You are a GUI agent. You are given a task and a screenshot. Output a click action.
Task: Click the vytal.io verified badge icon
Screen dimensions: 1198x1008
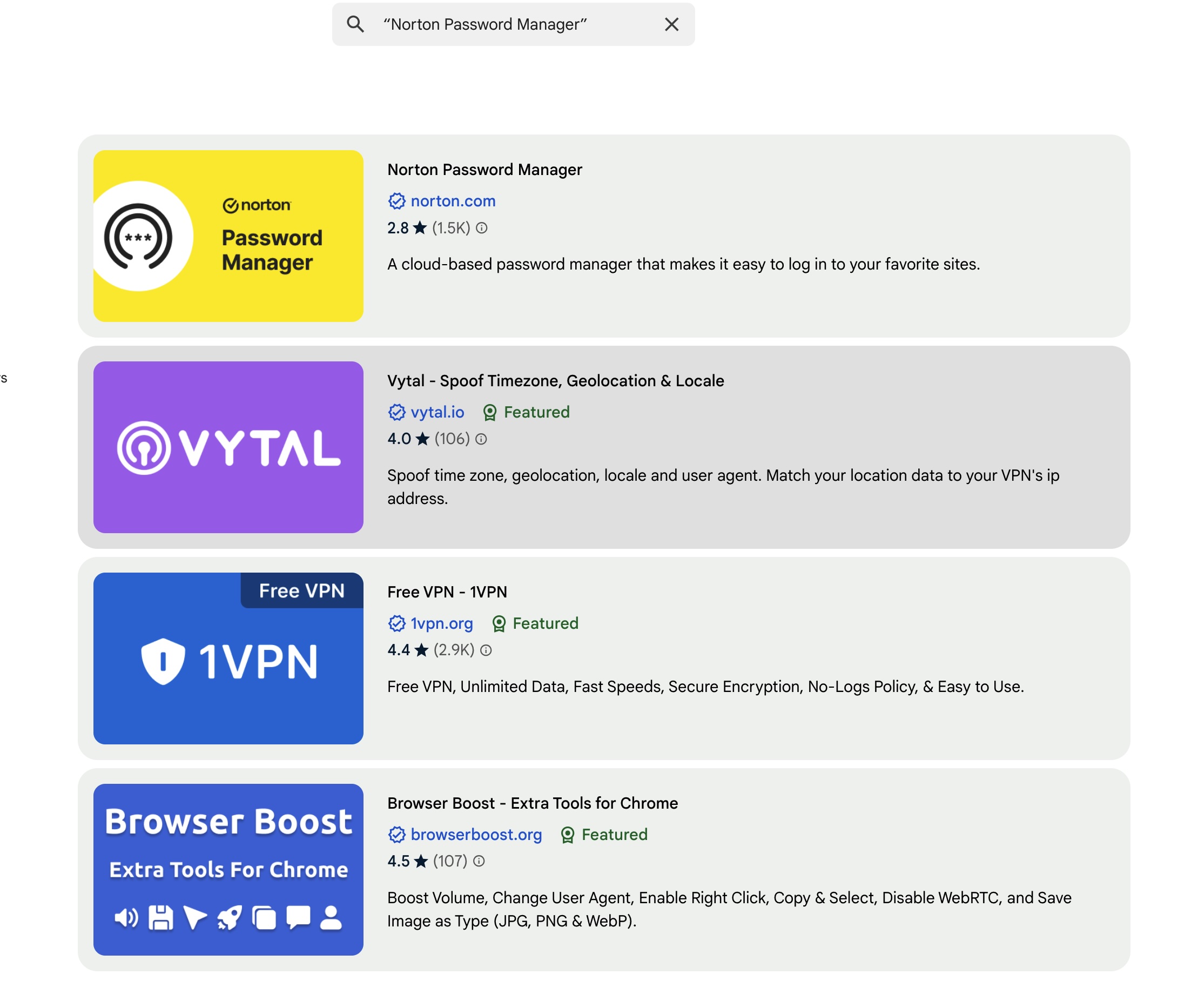pyautogui.click(x=397, y=412)
